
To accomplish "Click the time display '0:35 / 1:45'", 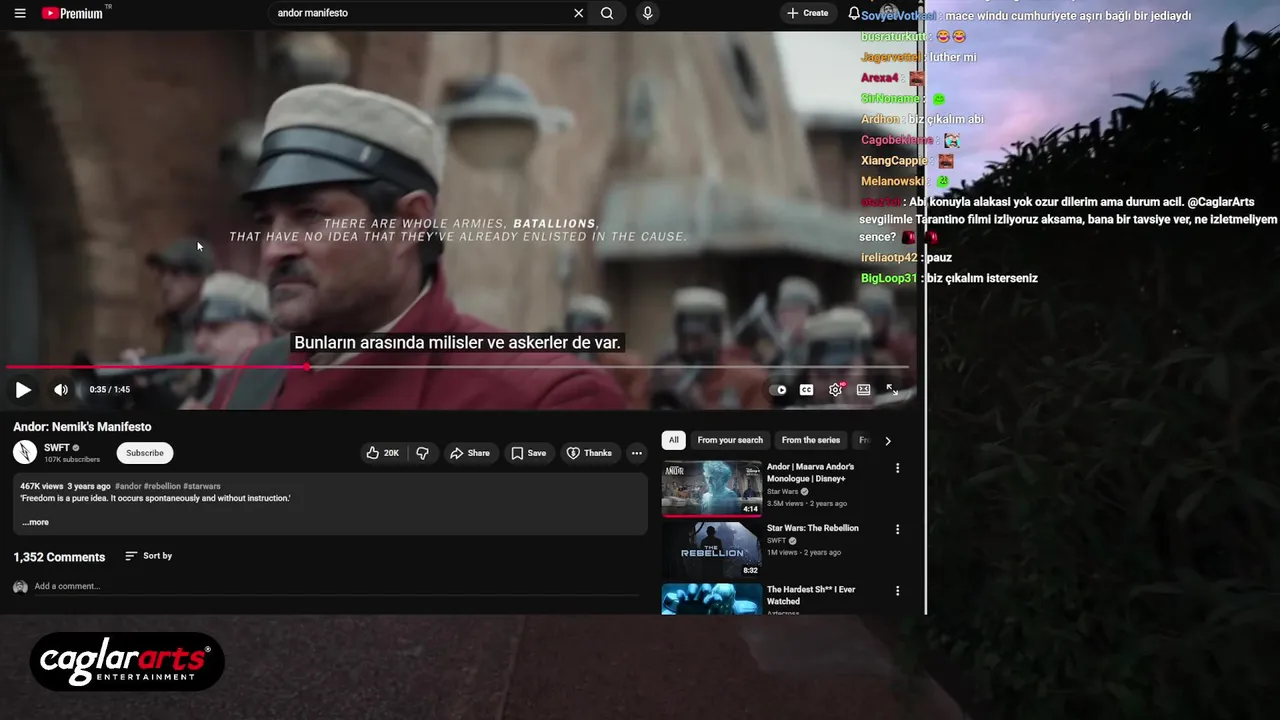I will tap(110, 390).
